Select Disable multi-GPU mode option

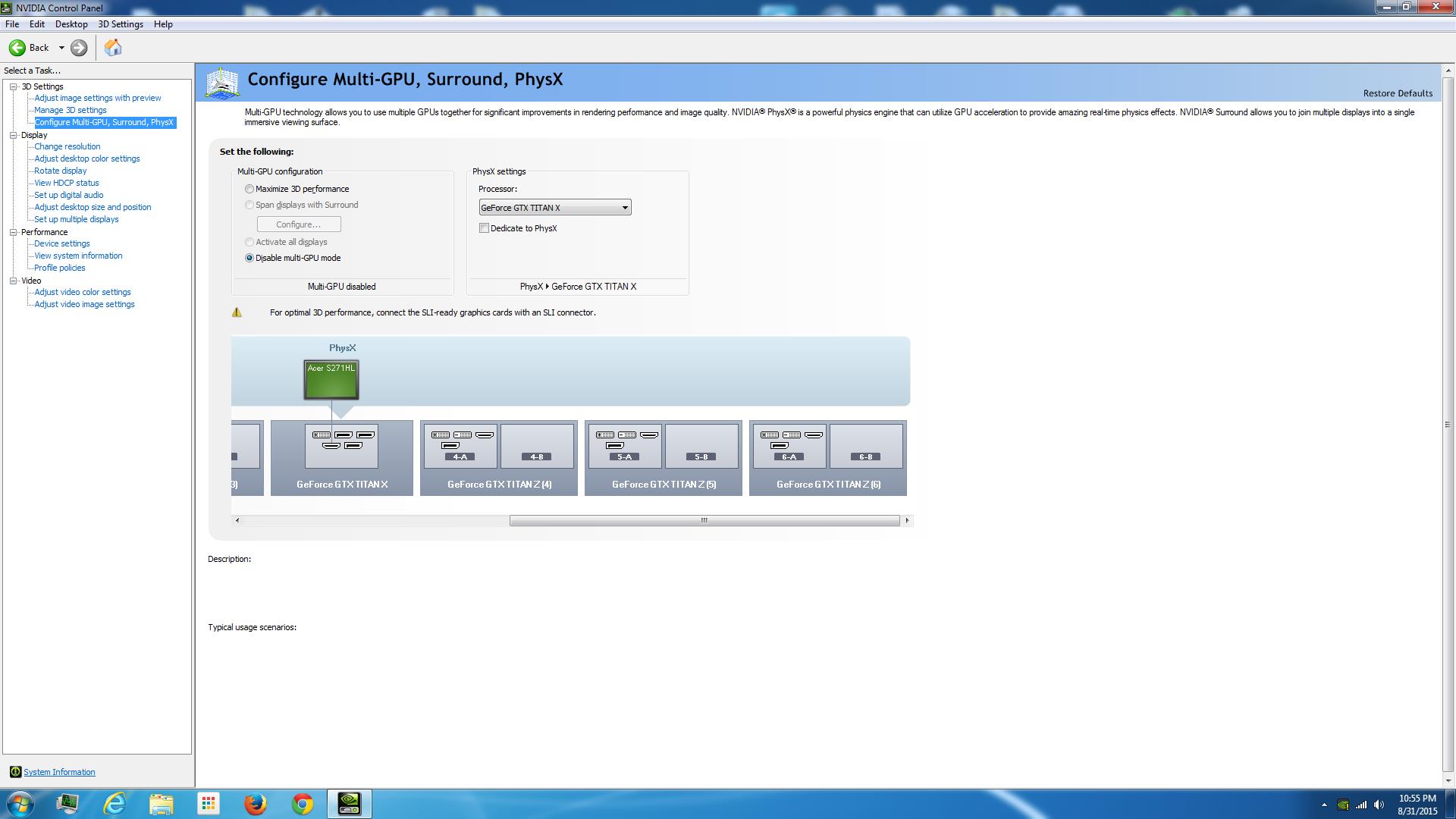tap(249, 258)
